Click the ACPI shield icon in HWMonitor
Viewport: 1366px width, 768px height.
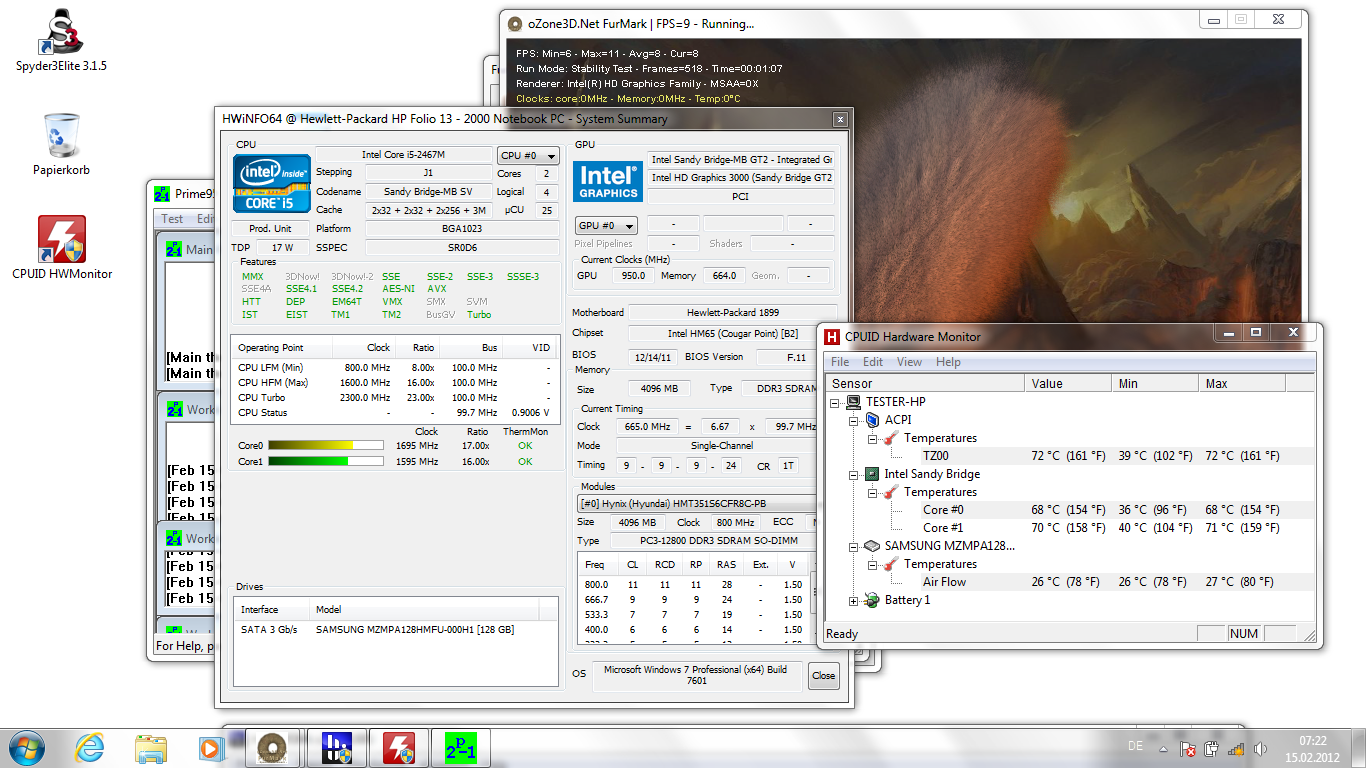[x=872, y=420]
